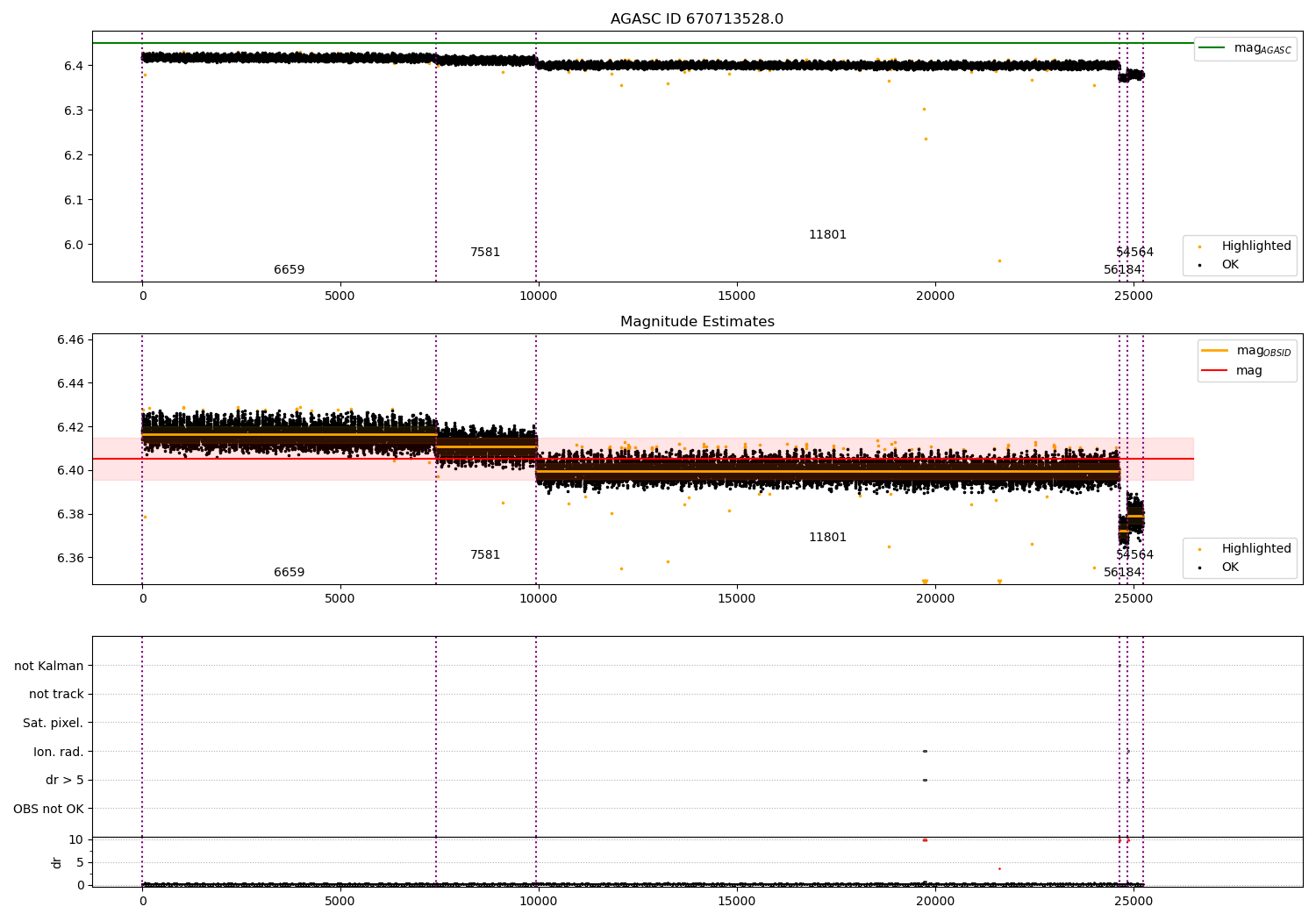Click the '6.1' y tick in top plot
This screenshot has height=921, width=1316.
tap(75, 200)
